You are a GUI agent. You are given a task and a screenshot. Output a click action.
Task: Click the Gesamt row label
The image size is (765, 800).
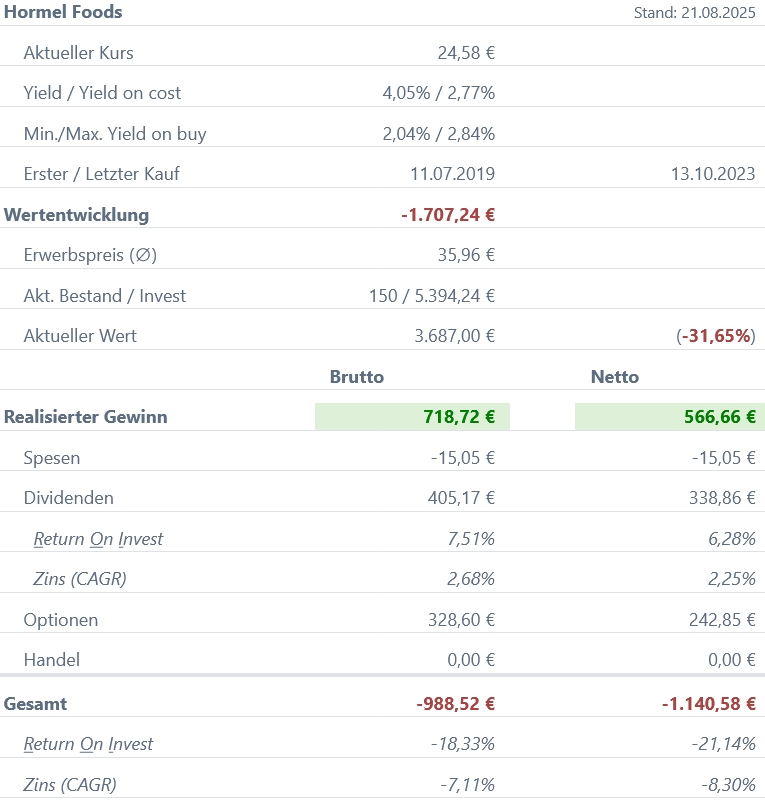point(36,704)
